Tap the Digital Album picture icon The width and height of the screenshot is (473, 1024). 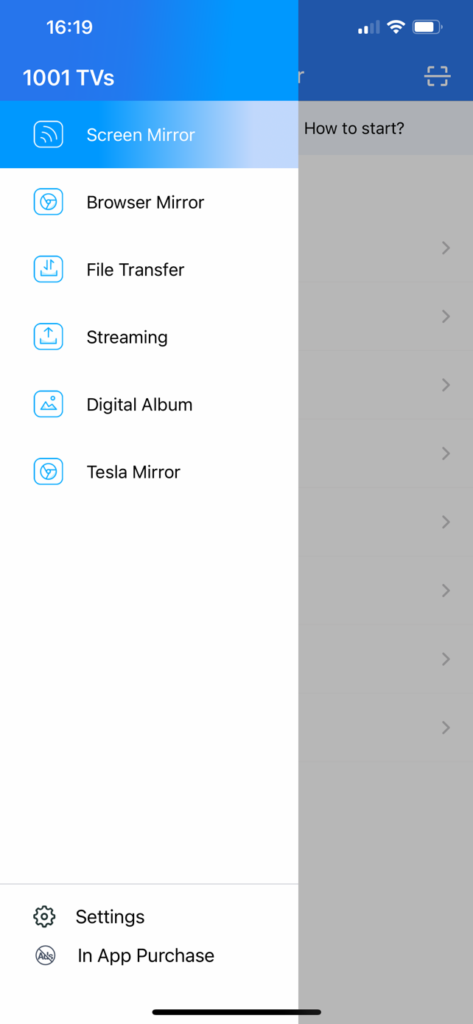tap(48, 404)
